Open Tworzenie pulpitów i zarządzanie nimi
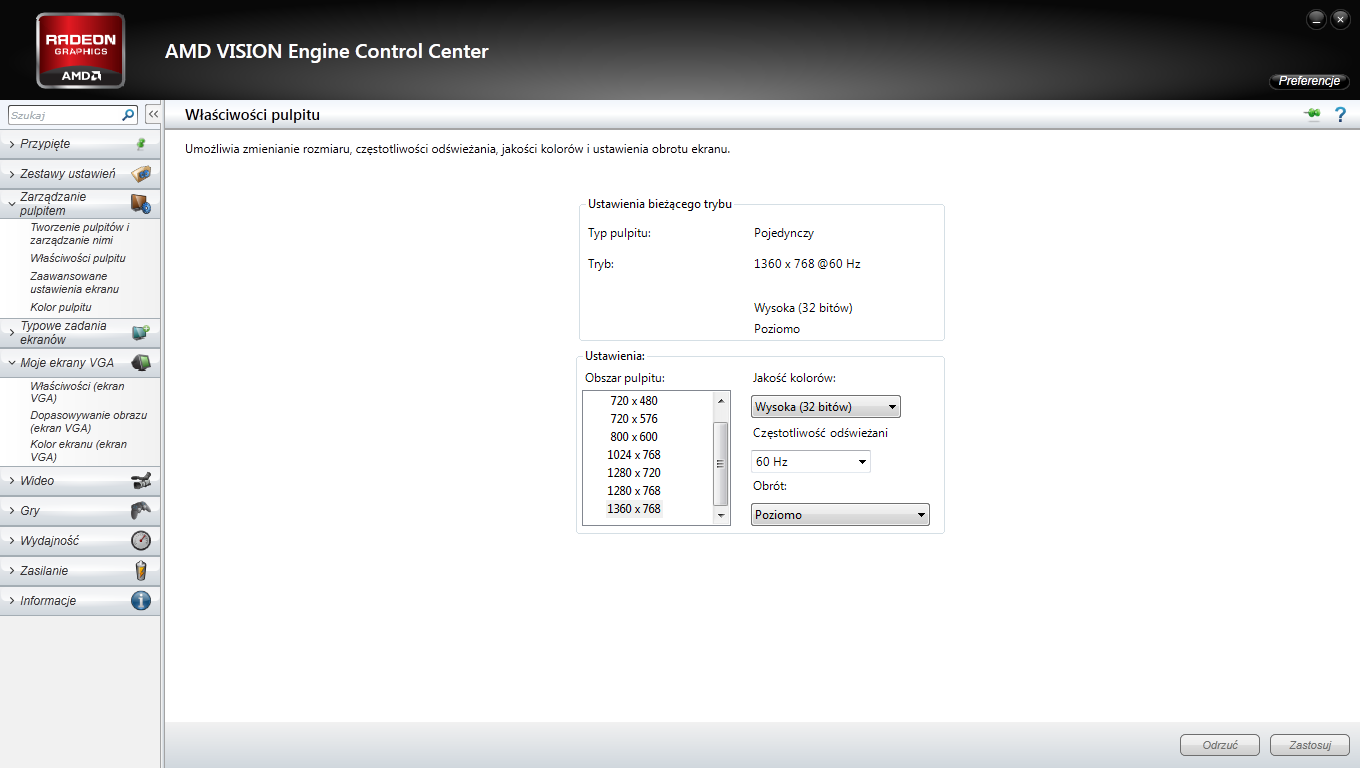The height and width of the screenshot is (768, 1360). tap(80, 234)
